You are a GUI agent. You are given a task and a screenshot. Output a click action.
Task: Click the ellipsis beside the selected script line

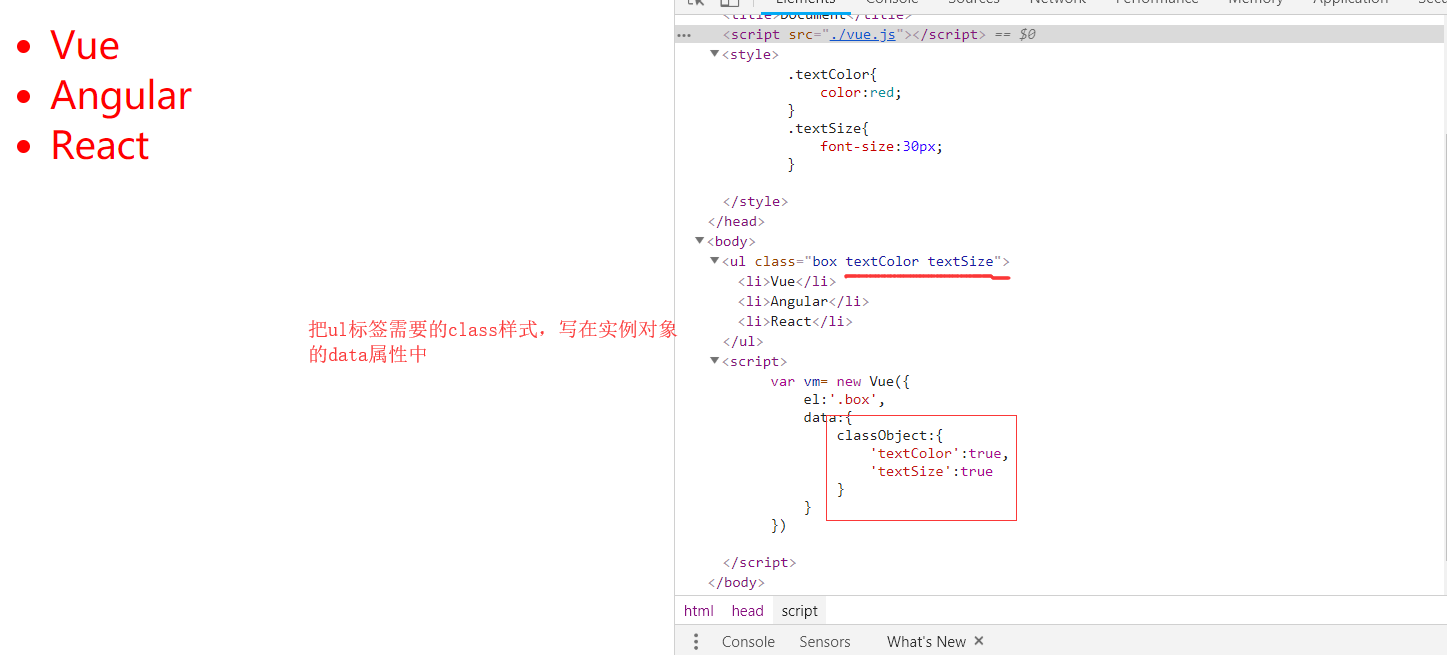click(684, 35)
